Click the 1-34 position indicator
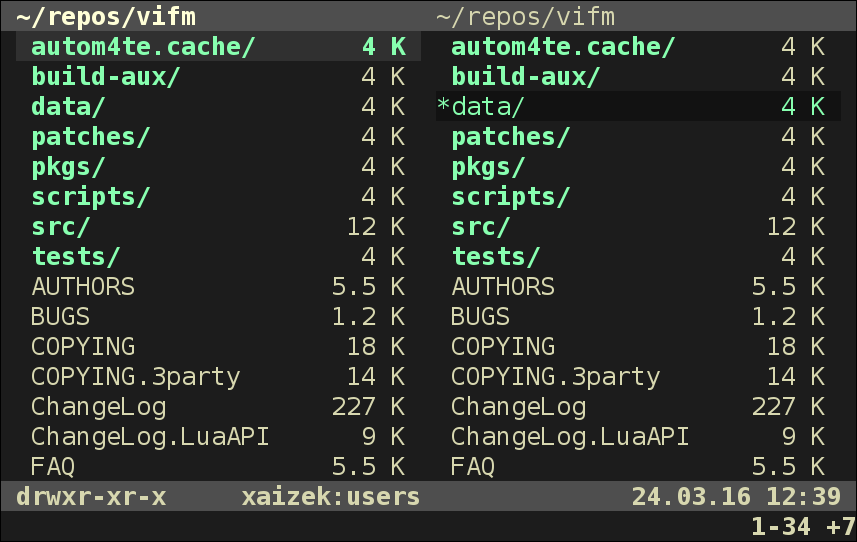The height and width of the screenshot is (542, 857). pos(781,527)
